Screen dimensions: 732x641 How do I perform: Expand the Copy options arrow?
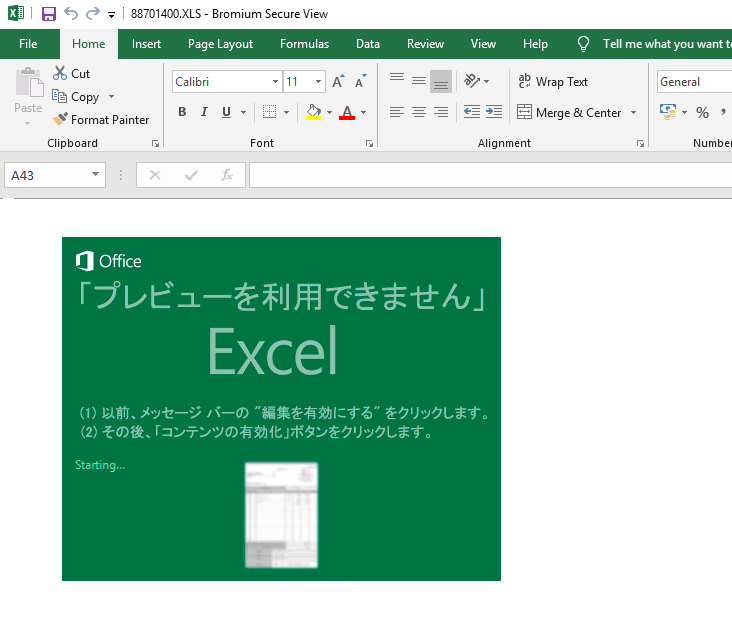pyautogui.click(x=111, y=97)
